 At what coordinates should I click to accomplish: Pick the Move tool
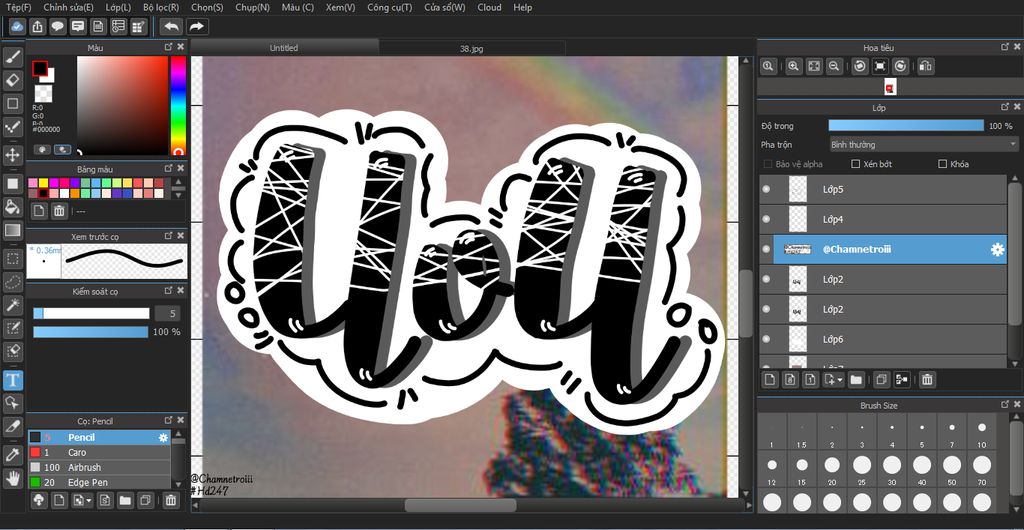coord(12,155)
